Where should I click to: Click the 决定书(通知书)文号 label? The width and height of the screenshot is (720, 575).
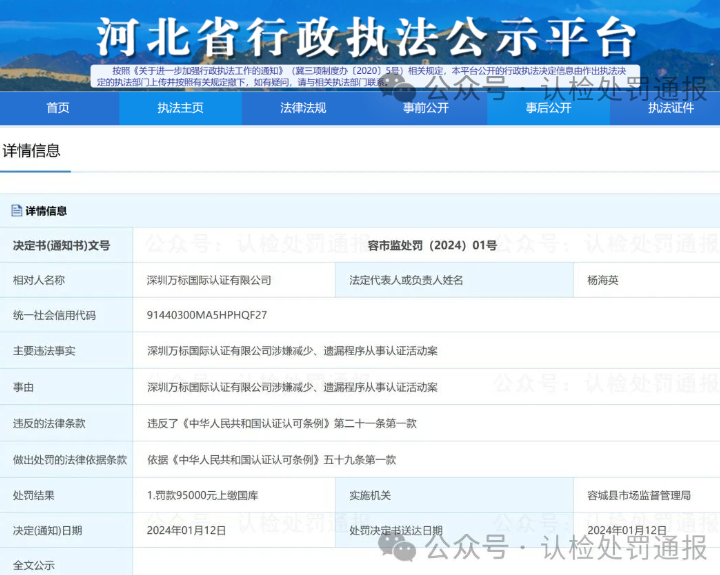[62, 245]
